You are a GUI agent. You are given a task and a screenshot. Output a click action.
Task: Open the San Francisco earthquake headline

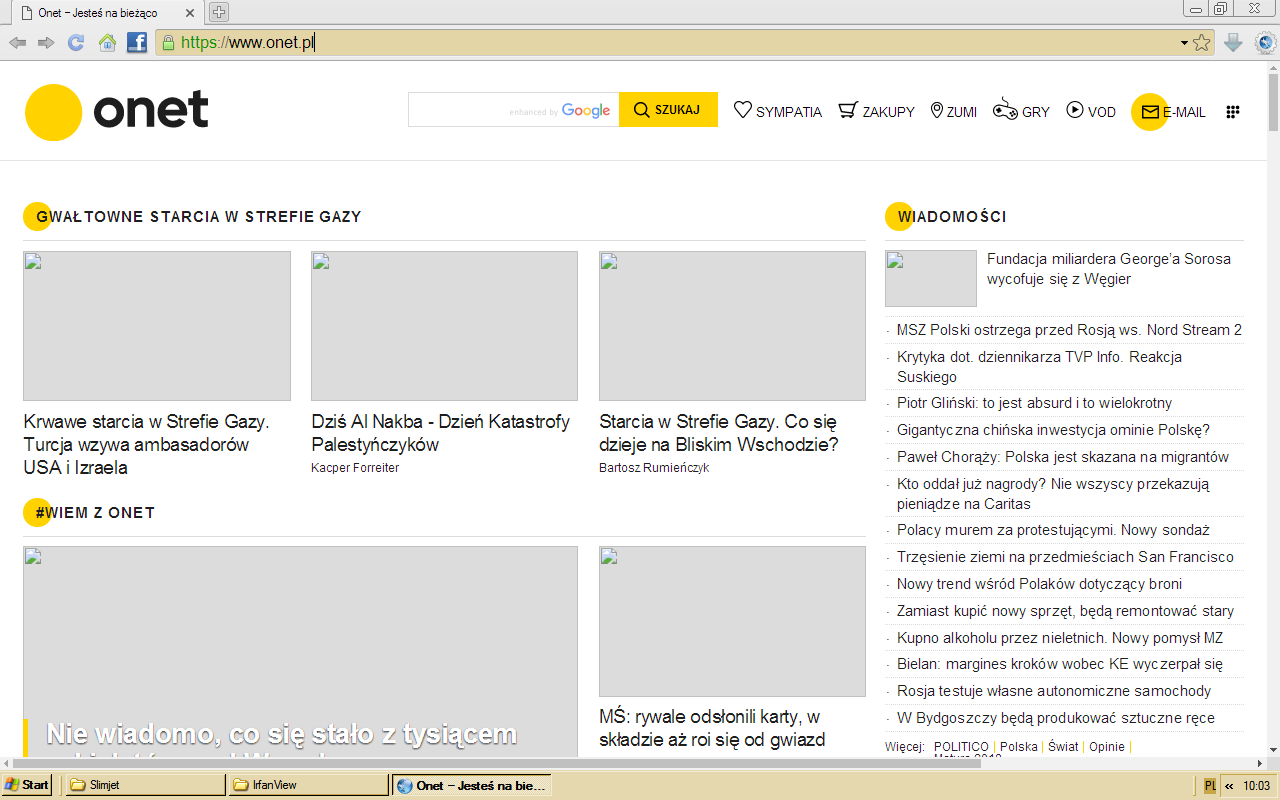[x=1065, y=557]
